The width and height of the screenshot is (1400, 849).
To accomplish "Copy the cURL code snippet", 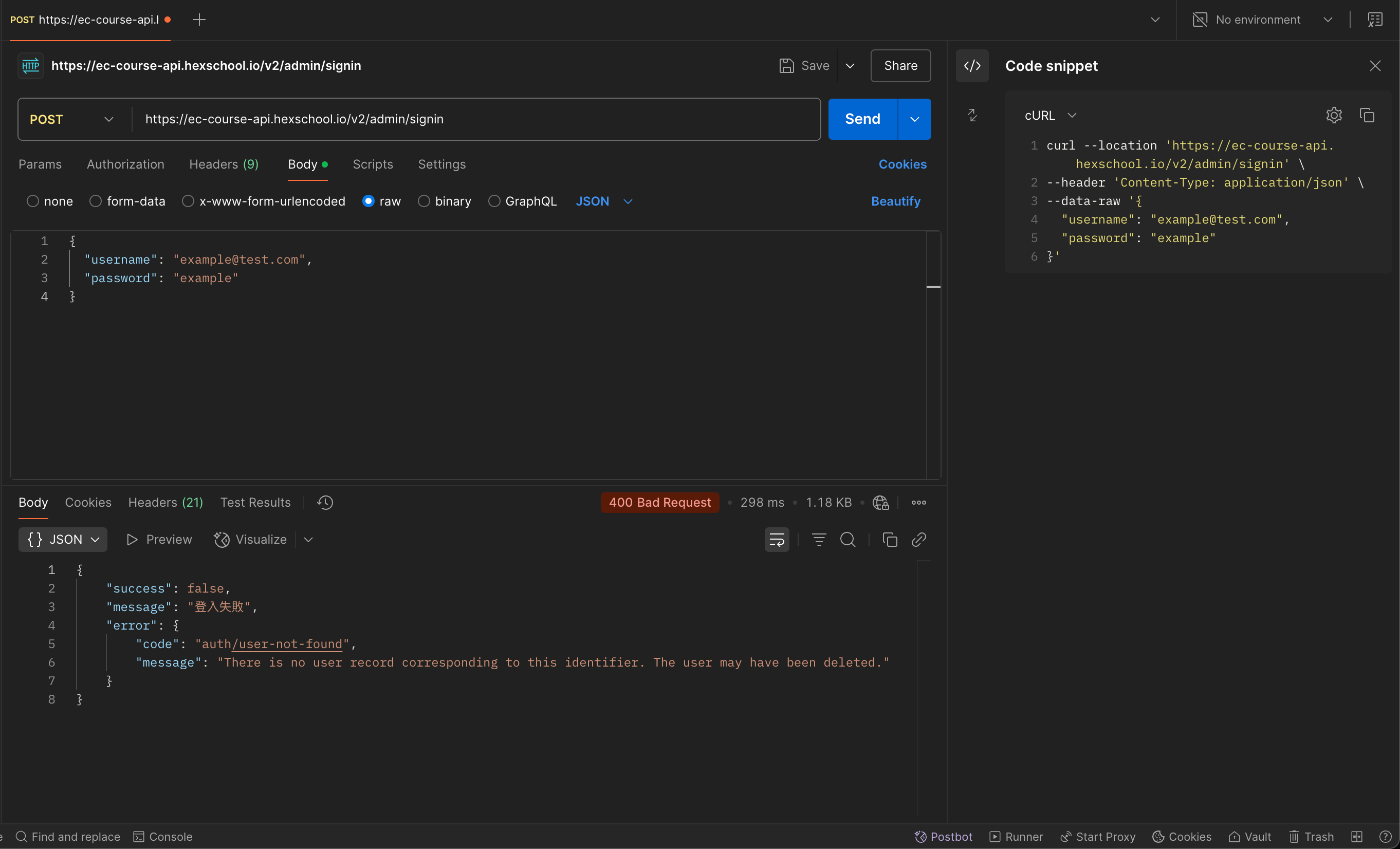I will point(1367,115).
